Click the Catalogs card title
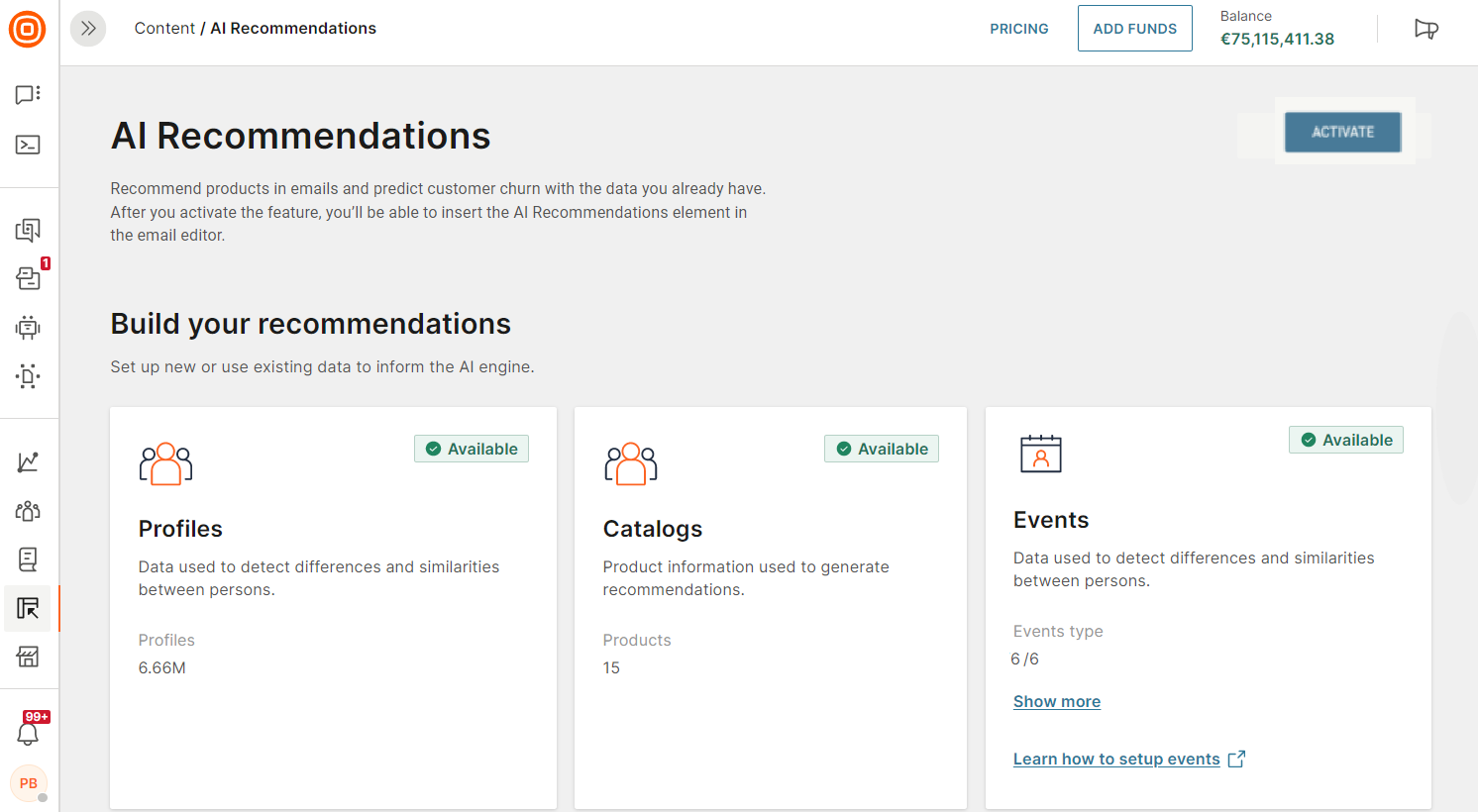The width and height of the screenshot is (1478, 812). (653, 529)
